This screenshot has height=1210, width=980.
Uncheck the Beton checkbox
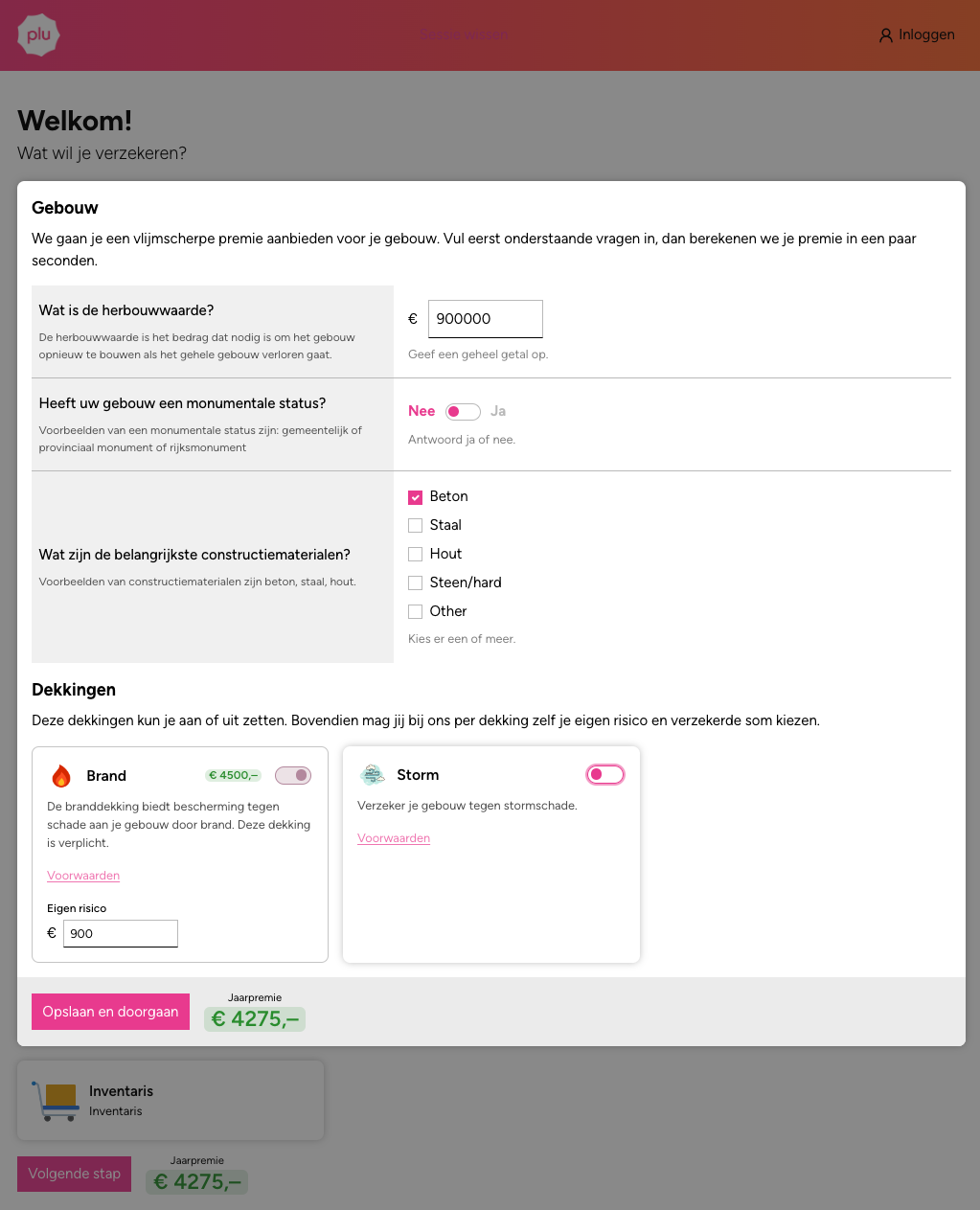coord(416,497)
